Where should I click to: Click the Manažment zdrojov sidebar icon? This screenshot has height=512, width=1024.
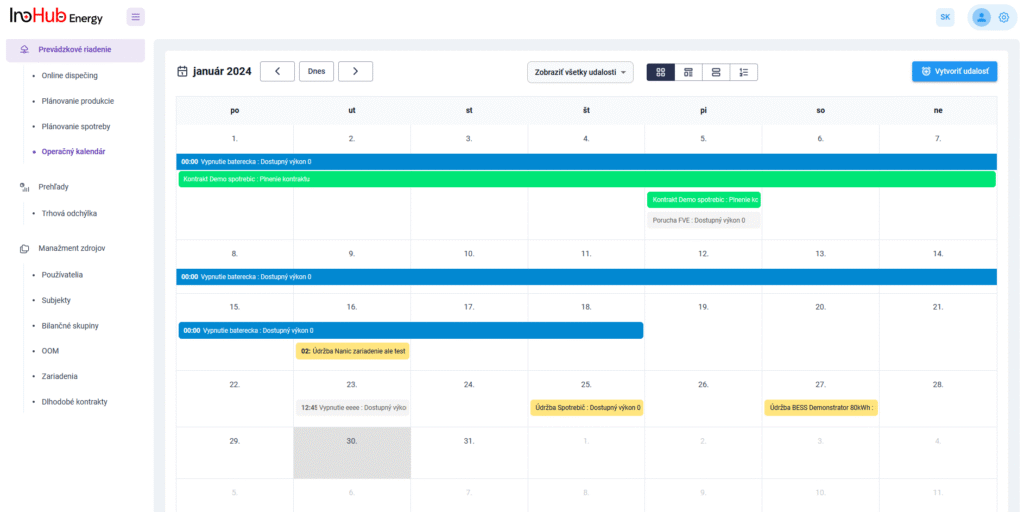pyautogui.click(x=24, y=248)
